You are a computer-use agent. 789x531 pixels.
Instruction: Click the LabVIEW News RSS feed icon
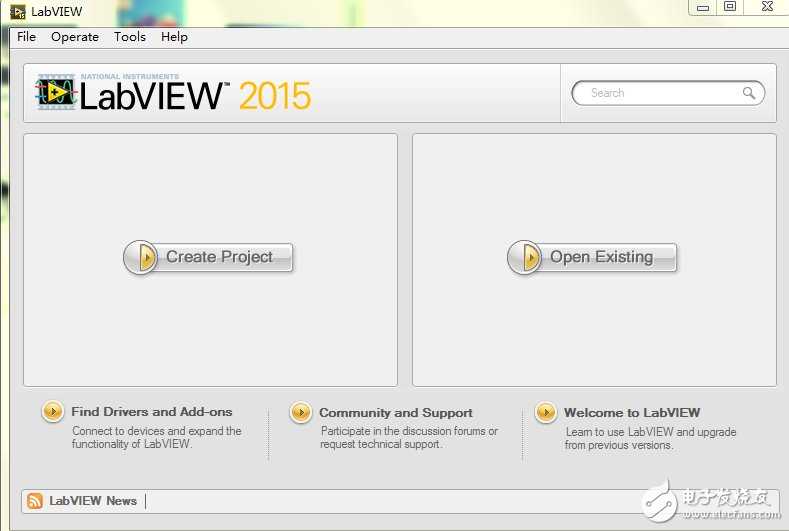[35, 501]
